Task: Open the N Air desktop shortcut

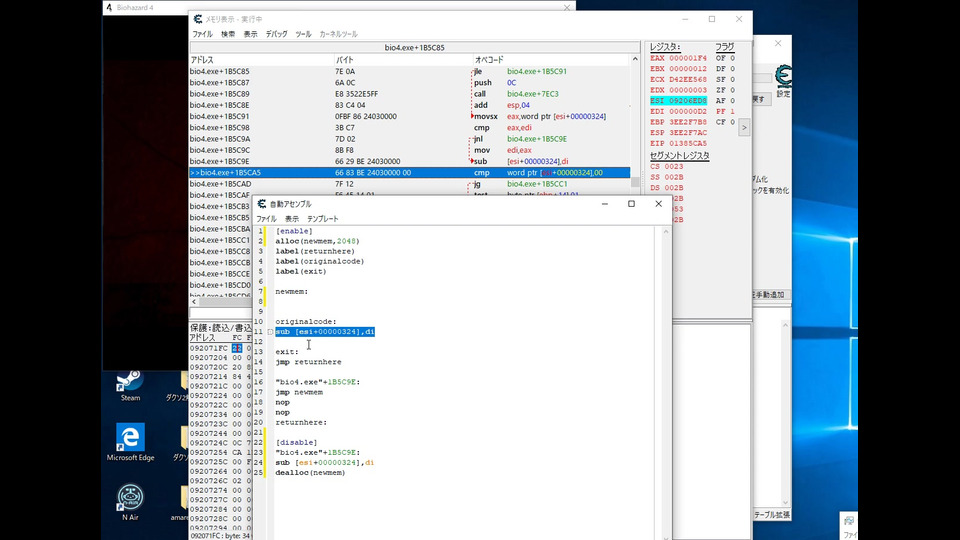Action: tap(130, 497)
